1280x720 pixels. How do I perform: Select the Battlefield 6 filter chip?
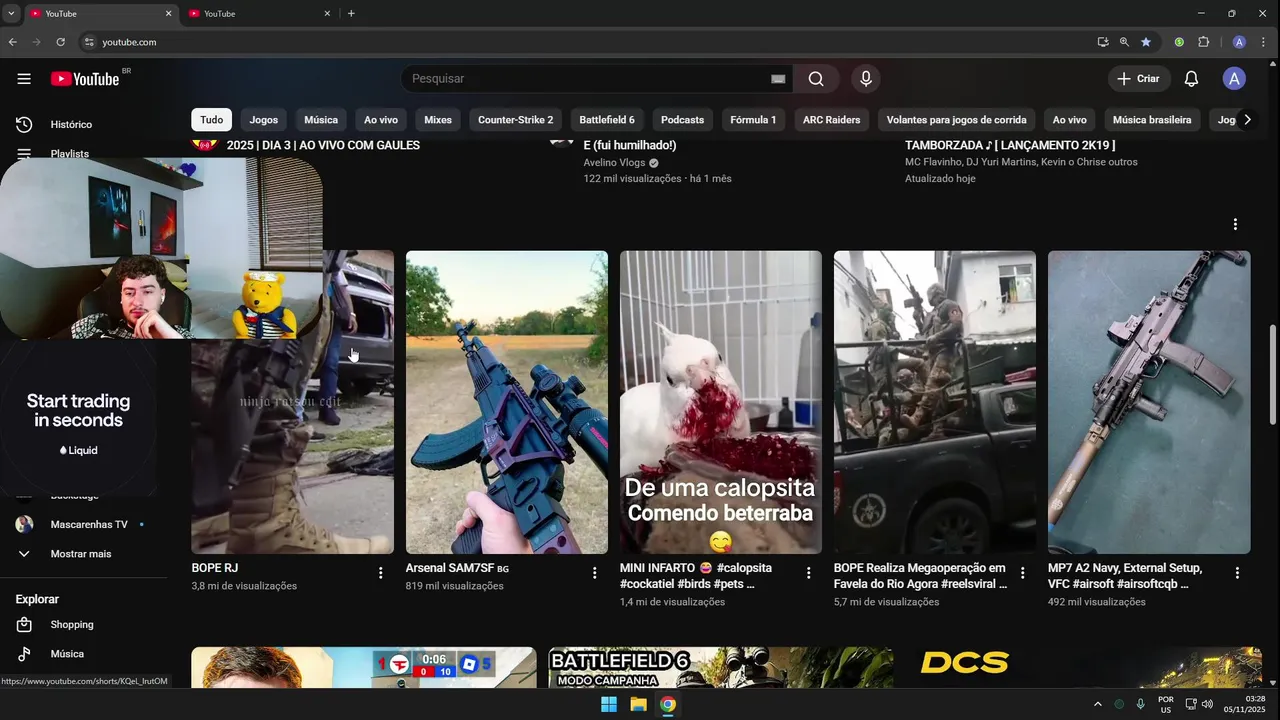(x=607, y=119)
